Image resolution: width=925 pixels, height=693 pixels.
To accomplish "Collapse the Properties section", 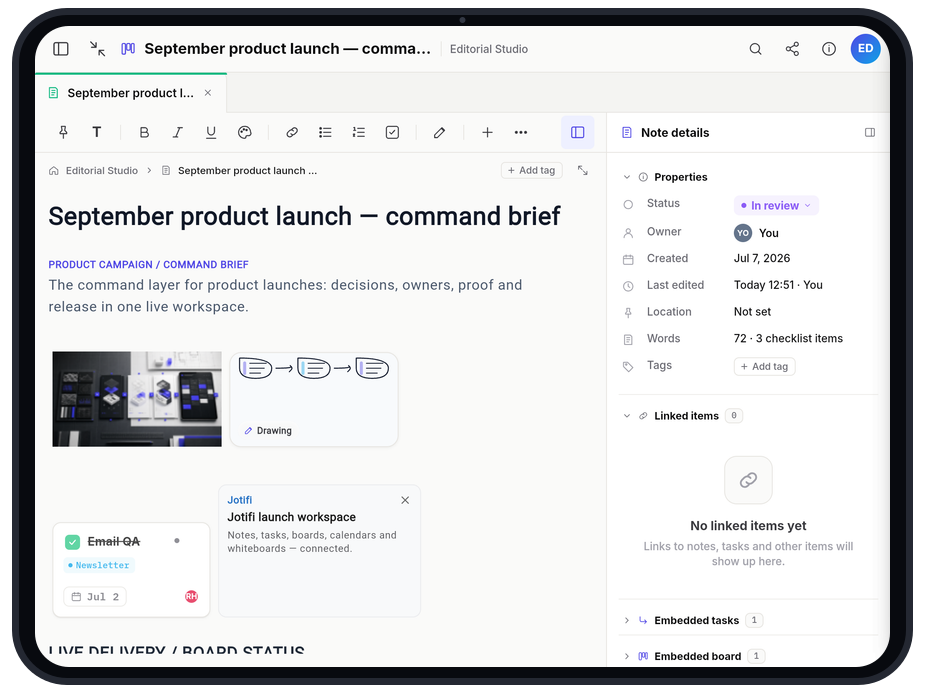I will tap(626, 177).
